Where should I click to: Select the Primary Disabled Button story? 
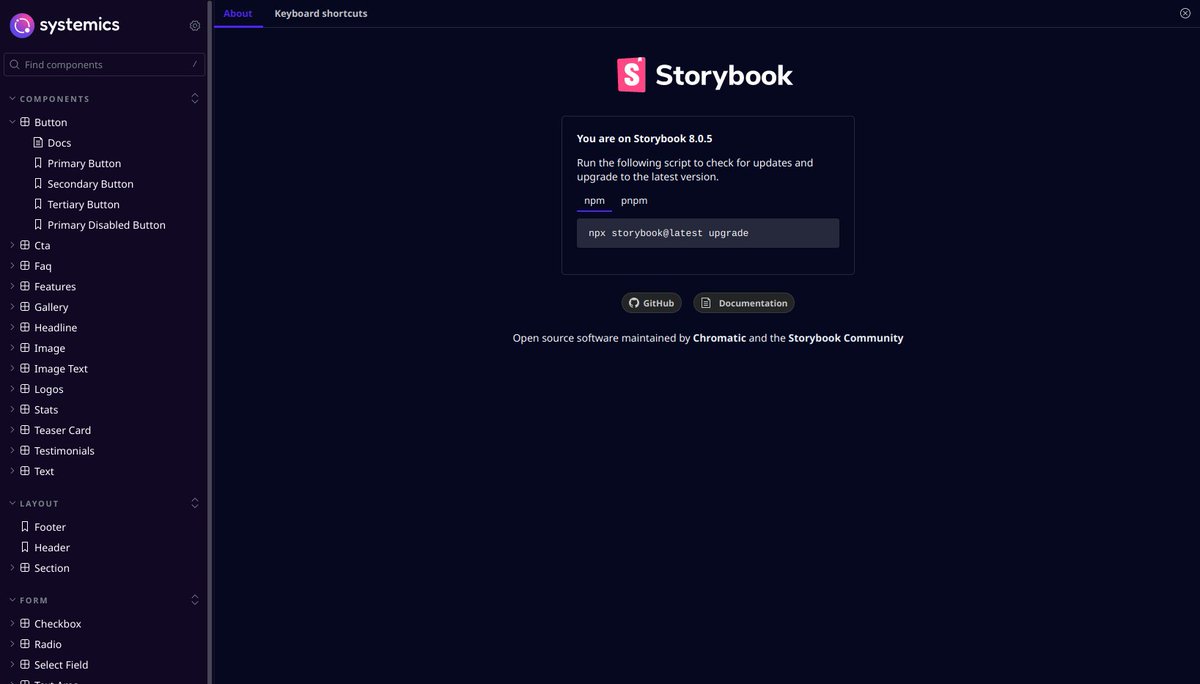104,225
